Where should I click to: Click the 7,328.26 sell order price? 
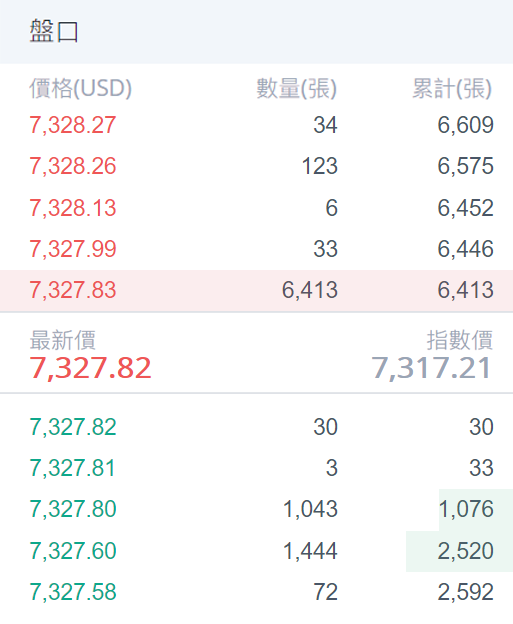click(73, 166)
